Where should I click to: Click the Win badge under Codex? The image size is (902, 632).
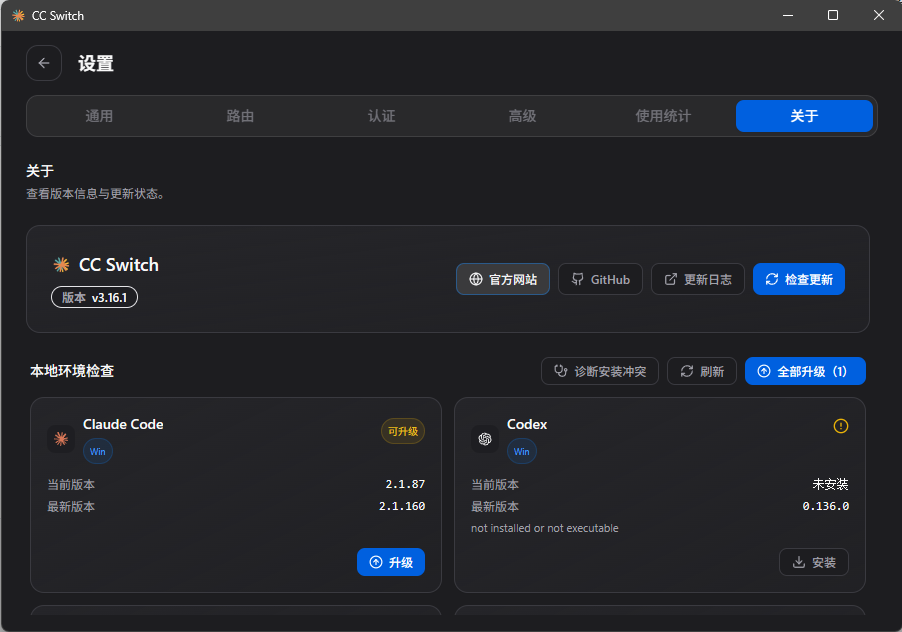tap(522, 451)
